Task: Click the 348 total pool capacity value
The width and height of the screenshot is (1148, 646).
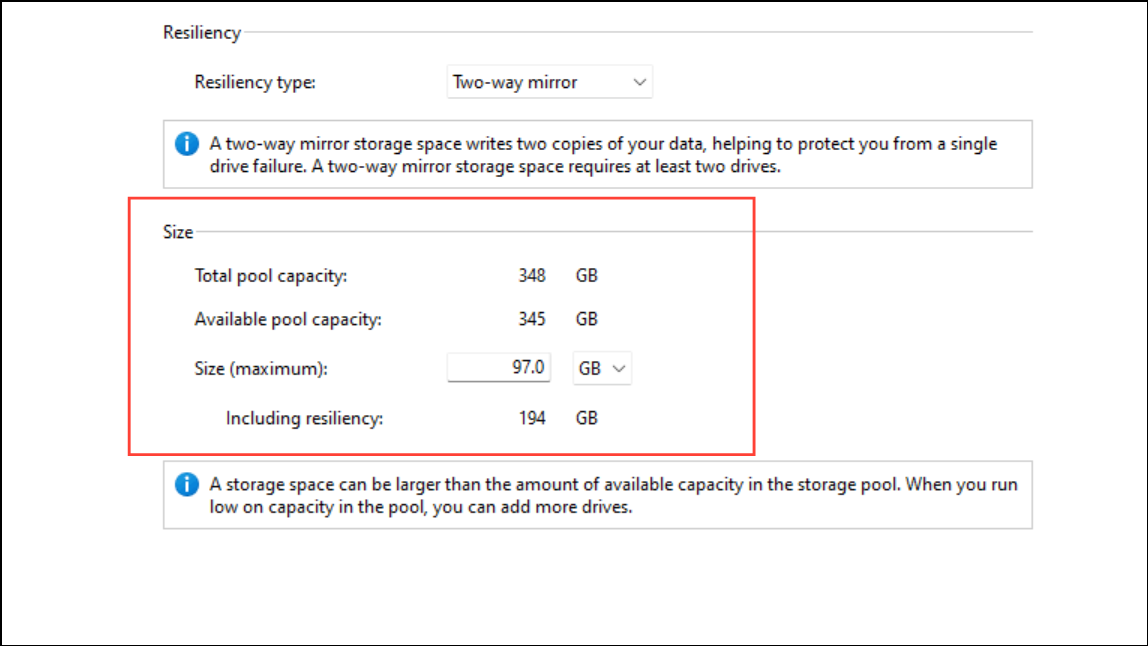Action: point(532,275)
